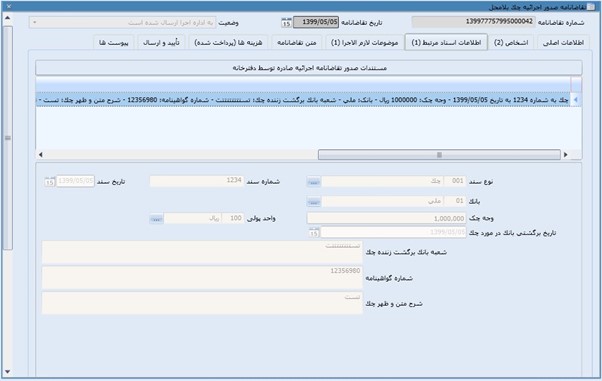Click ellipsis lookup button for بانک
The height and width of the screenshot is (381, 602).
(x=314, y=202)
